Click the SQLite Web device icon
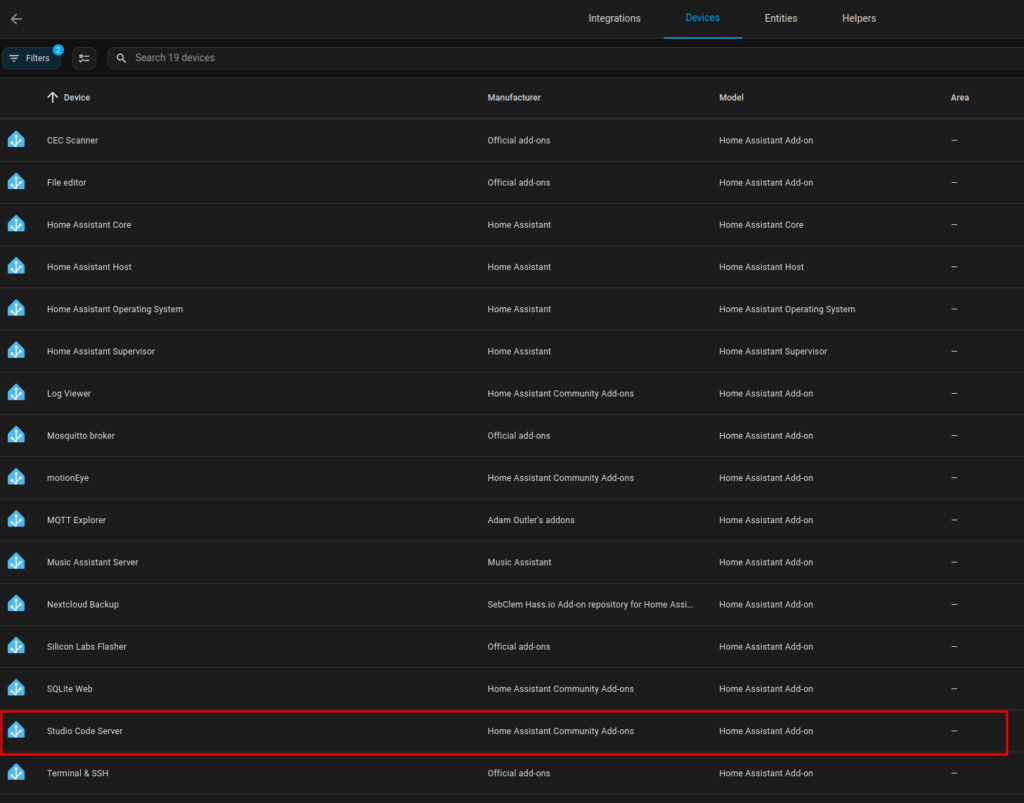 tap(16, 689)
